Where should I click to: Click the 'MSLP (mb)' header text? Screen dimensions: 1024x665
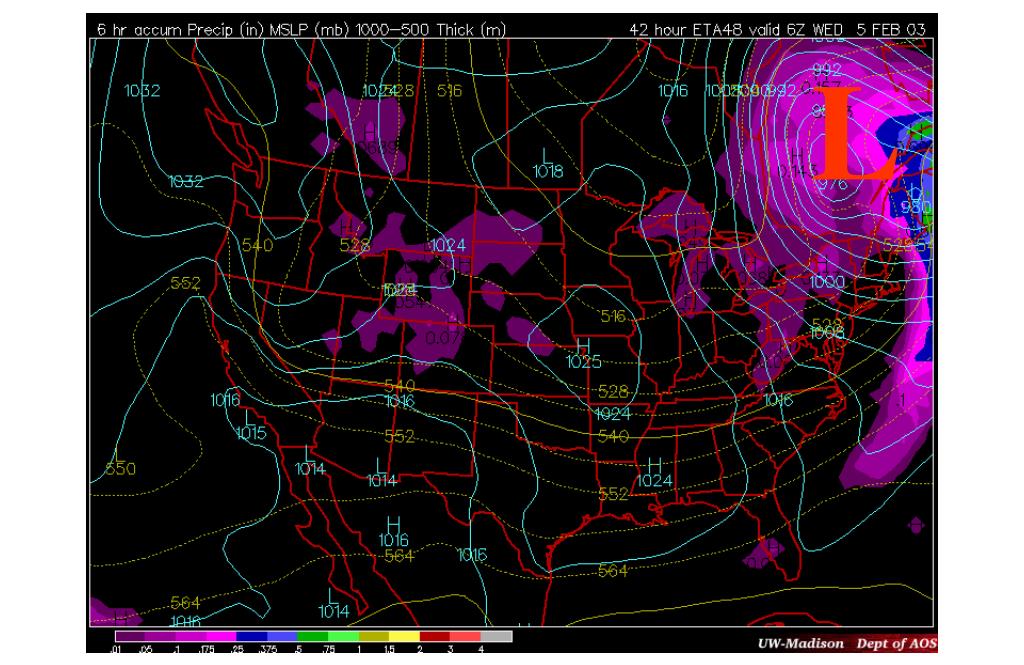(310, 29)
